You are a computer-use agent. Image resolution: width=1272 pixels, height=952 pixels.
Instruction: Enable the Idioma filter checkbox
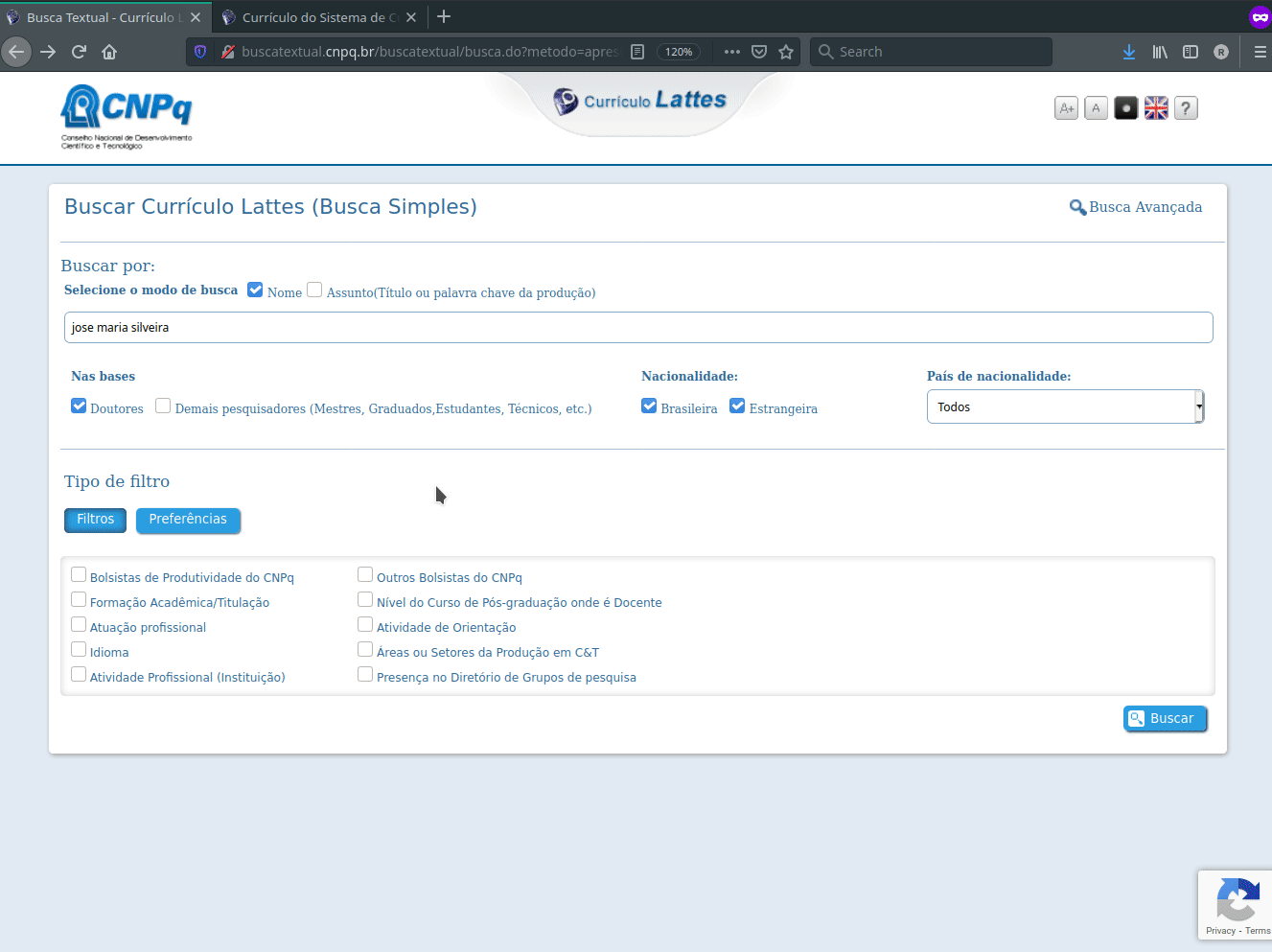[79, 649]
